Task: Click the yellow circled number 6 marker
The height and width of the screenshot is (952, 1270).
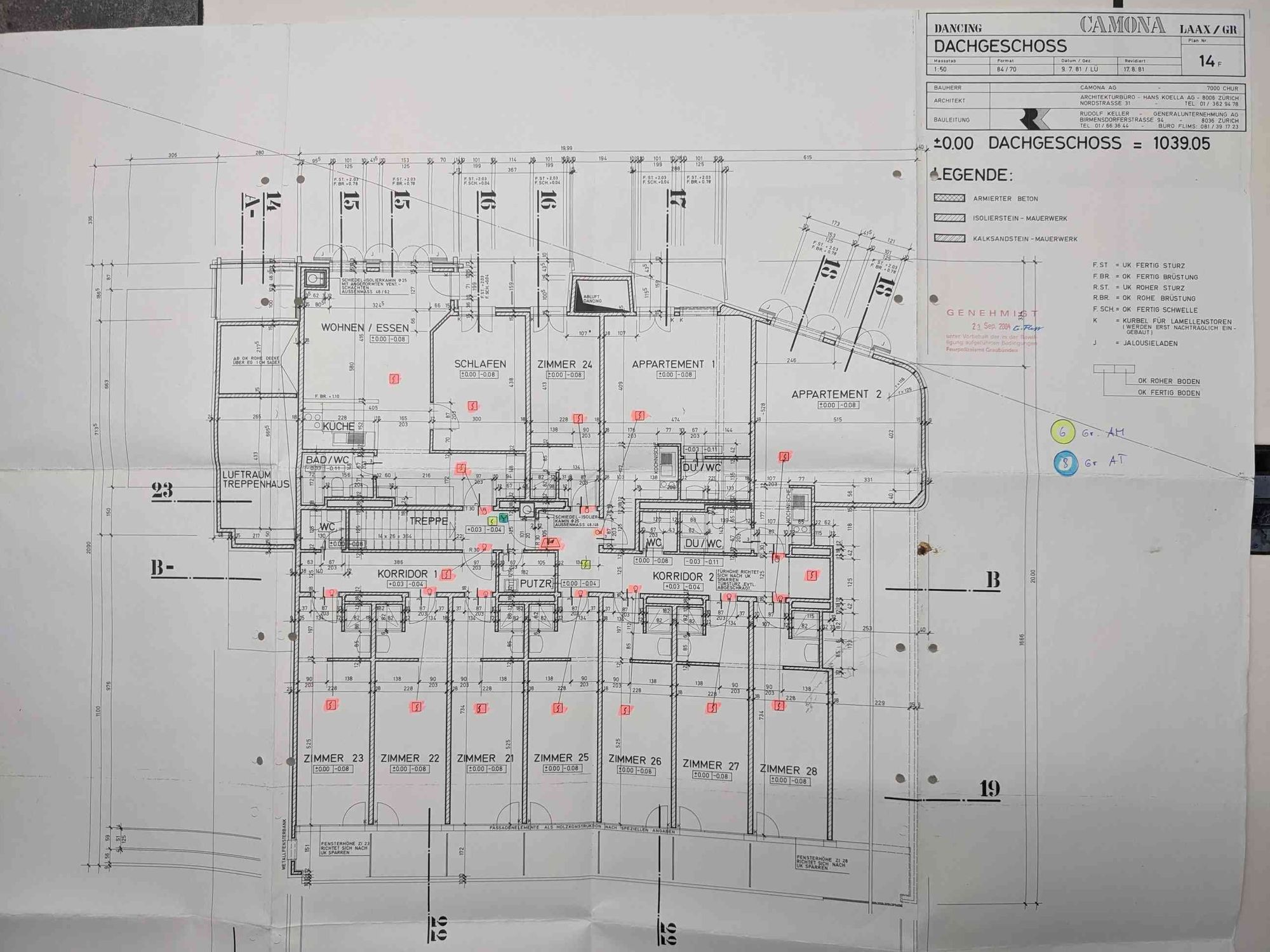Action: click(1063, 432)
